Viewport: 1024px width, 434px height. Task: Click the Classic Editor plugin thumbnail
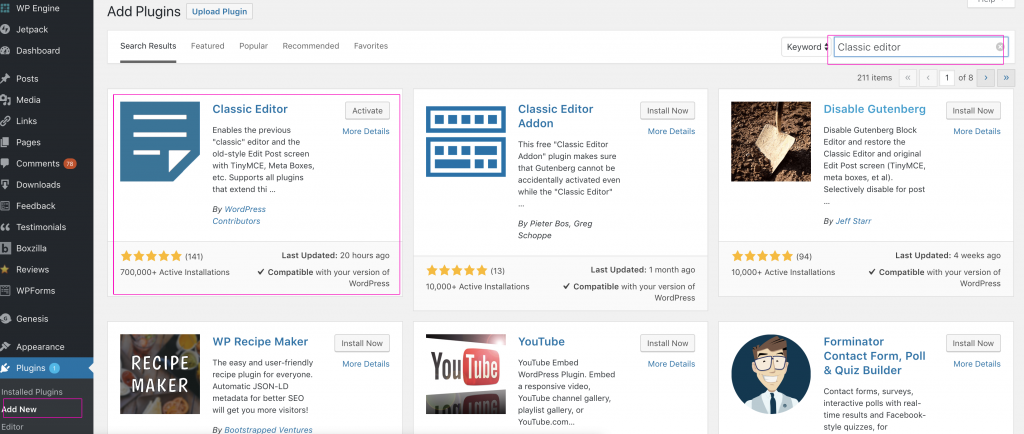(160, 142)
